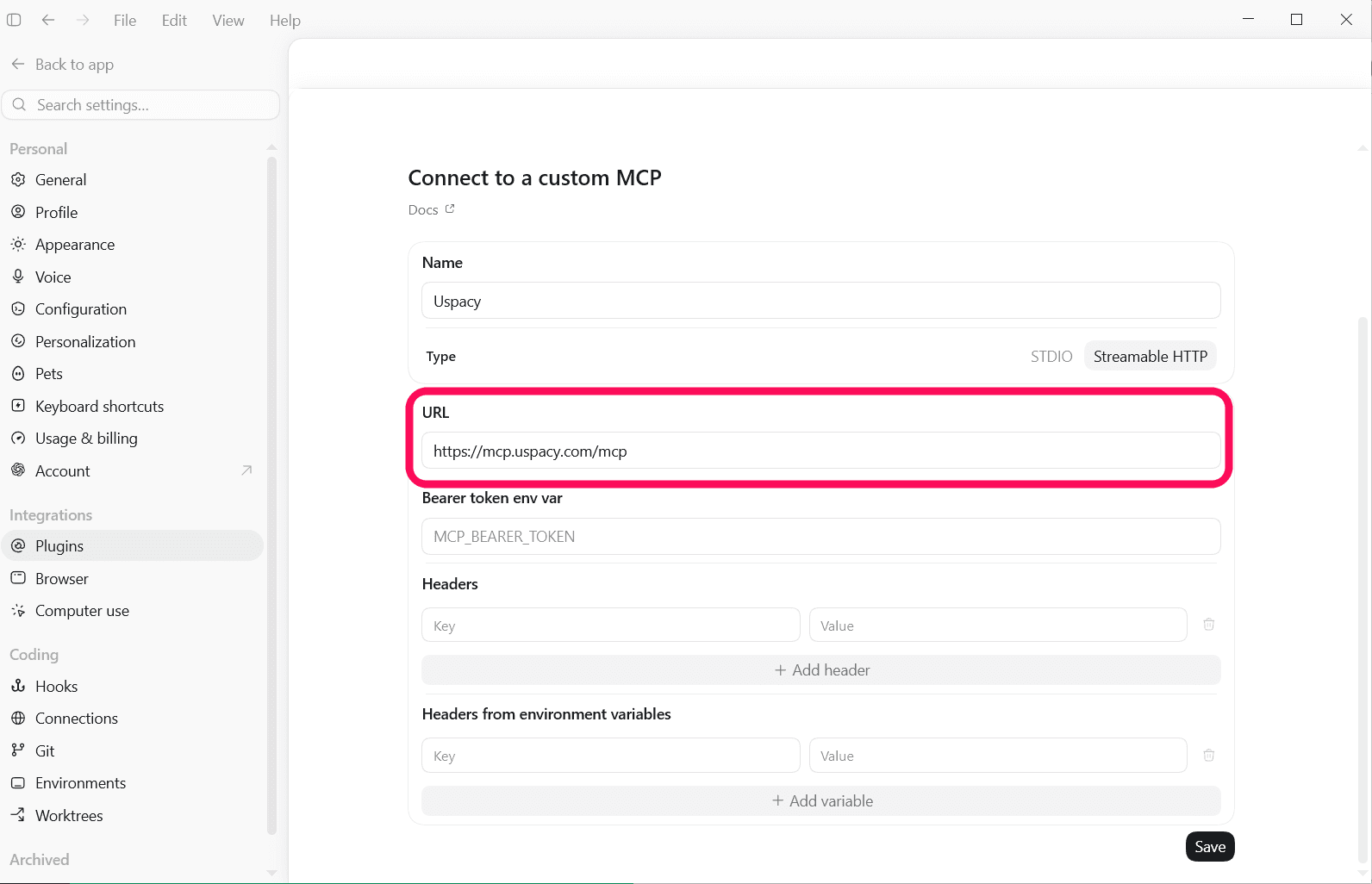
Task: Click the URL input field
Action: click(x=821, y=451)
